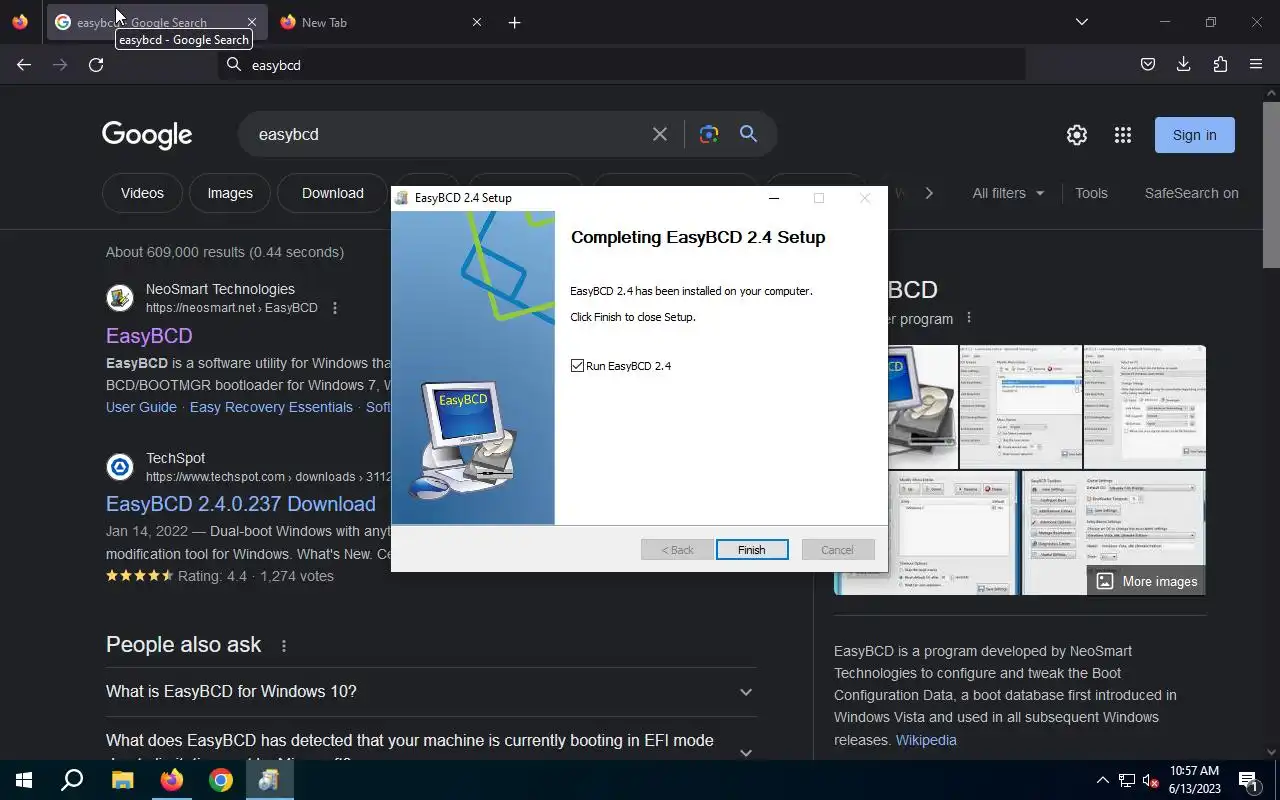Open EasyBCD bottom-right screenshot thumbnail

click(1114, 532)
